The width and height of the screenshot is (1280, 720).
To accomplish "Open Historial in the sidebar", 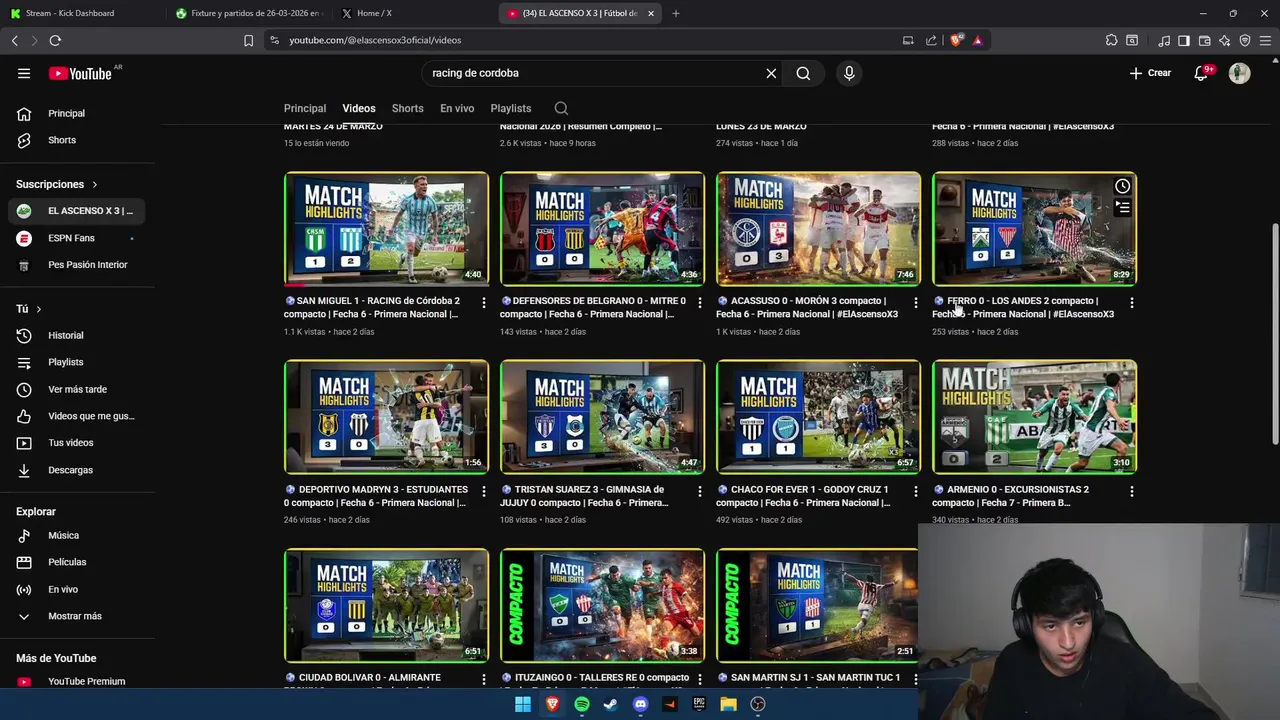I will (x=77, y=335).
